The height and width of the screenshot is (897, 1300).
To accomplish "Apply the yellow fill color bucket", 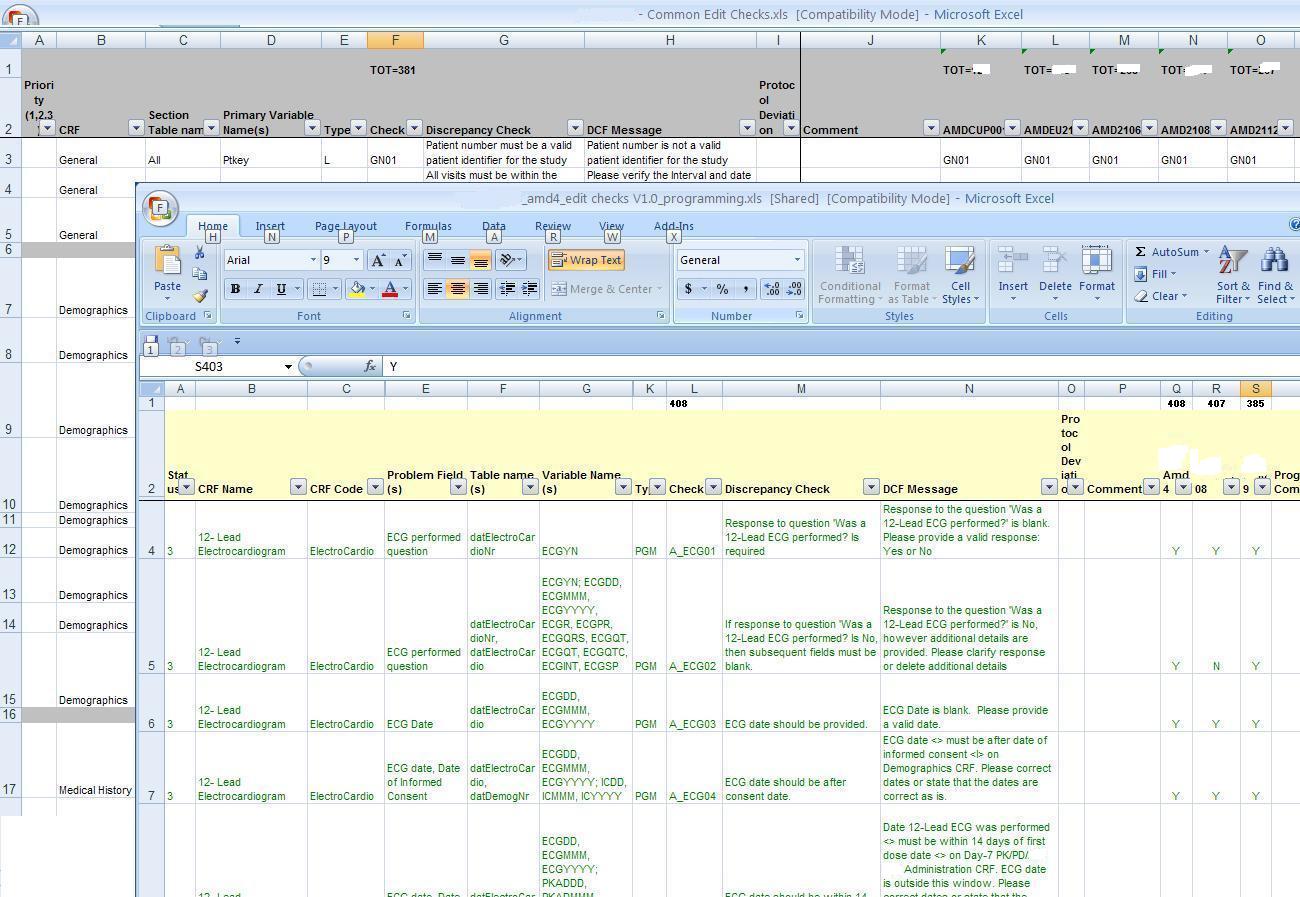I will (357, 290).
